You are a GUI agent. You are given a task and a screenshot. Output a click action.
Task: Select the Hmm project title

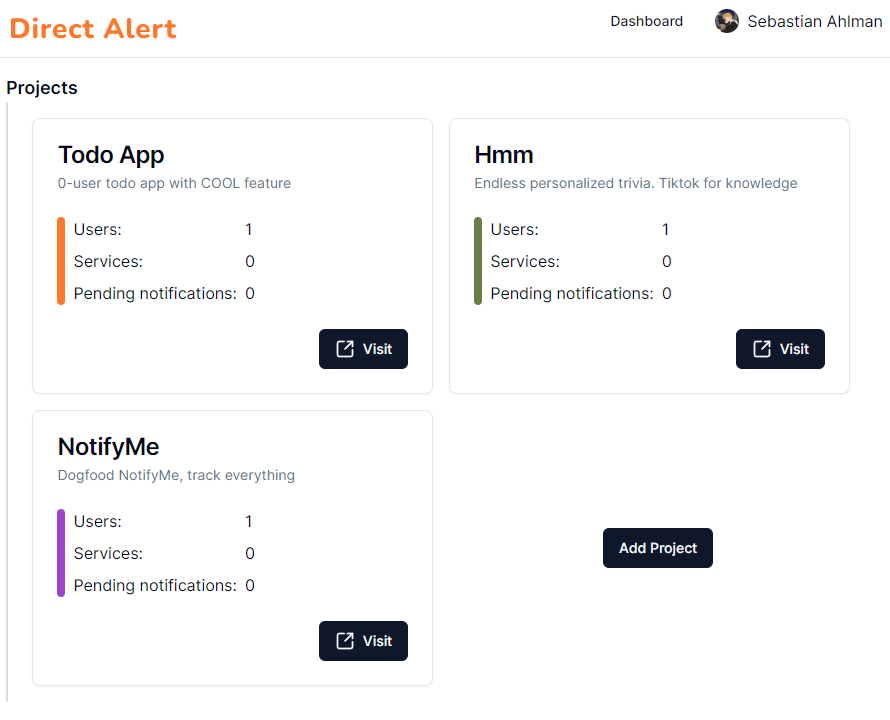(x=504, y=155)
